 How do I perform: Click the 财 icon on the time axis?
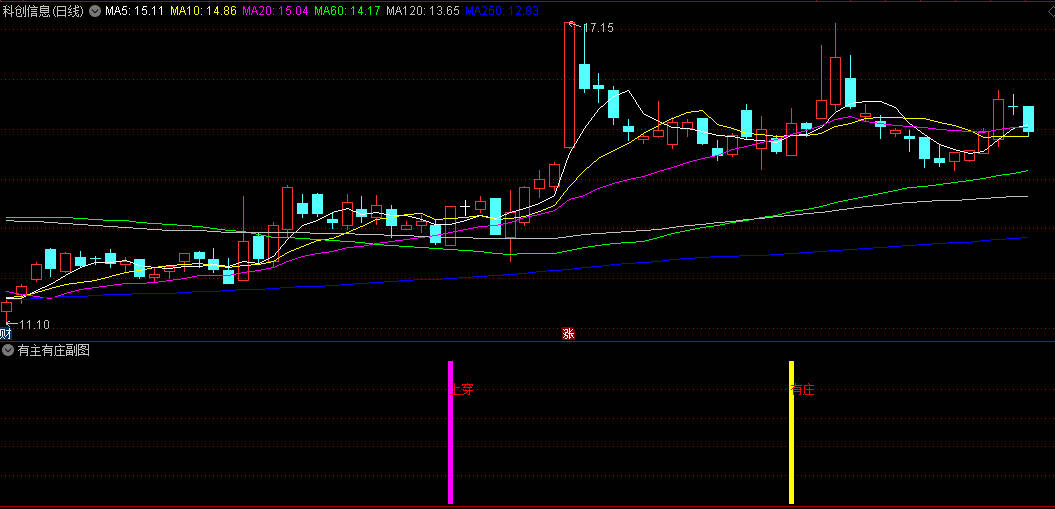(6, 334)
